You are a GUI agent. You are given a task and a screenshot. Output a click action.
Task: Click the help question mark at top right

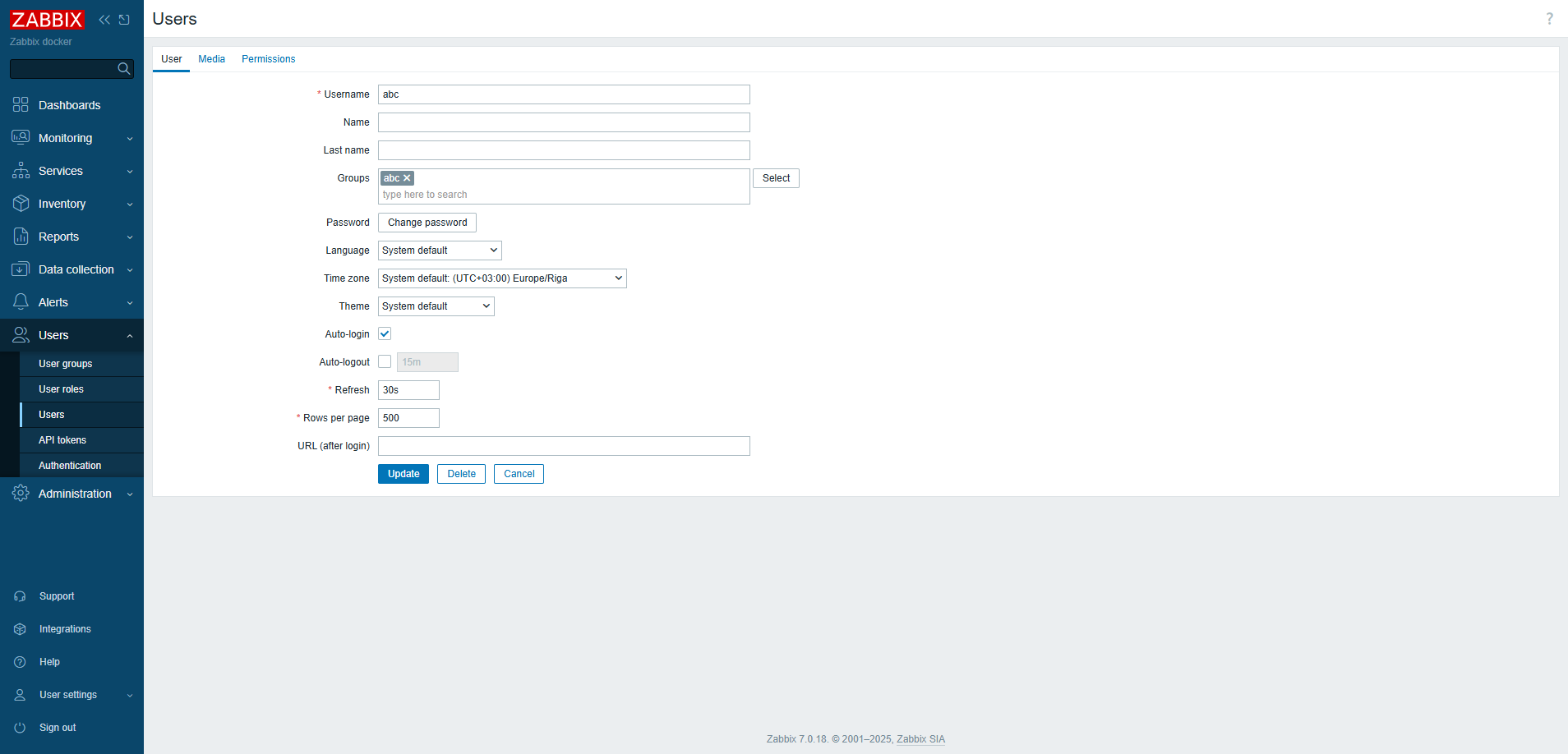(1549, 19)
